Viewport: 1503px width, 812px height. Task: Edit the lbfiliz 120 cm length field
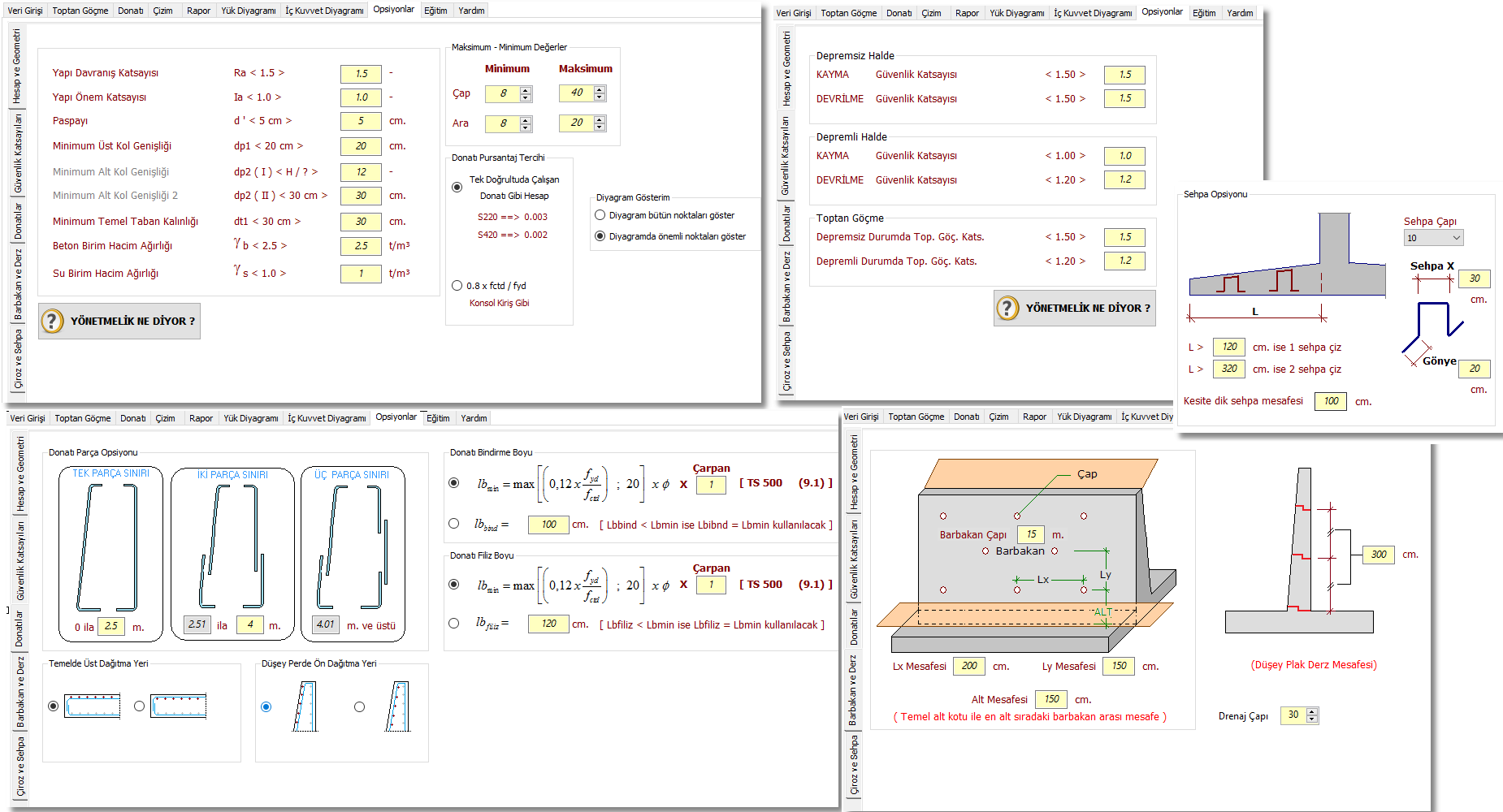pos(548,624)
